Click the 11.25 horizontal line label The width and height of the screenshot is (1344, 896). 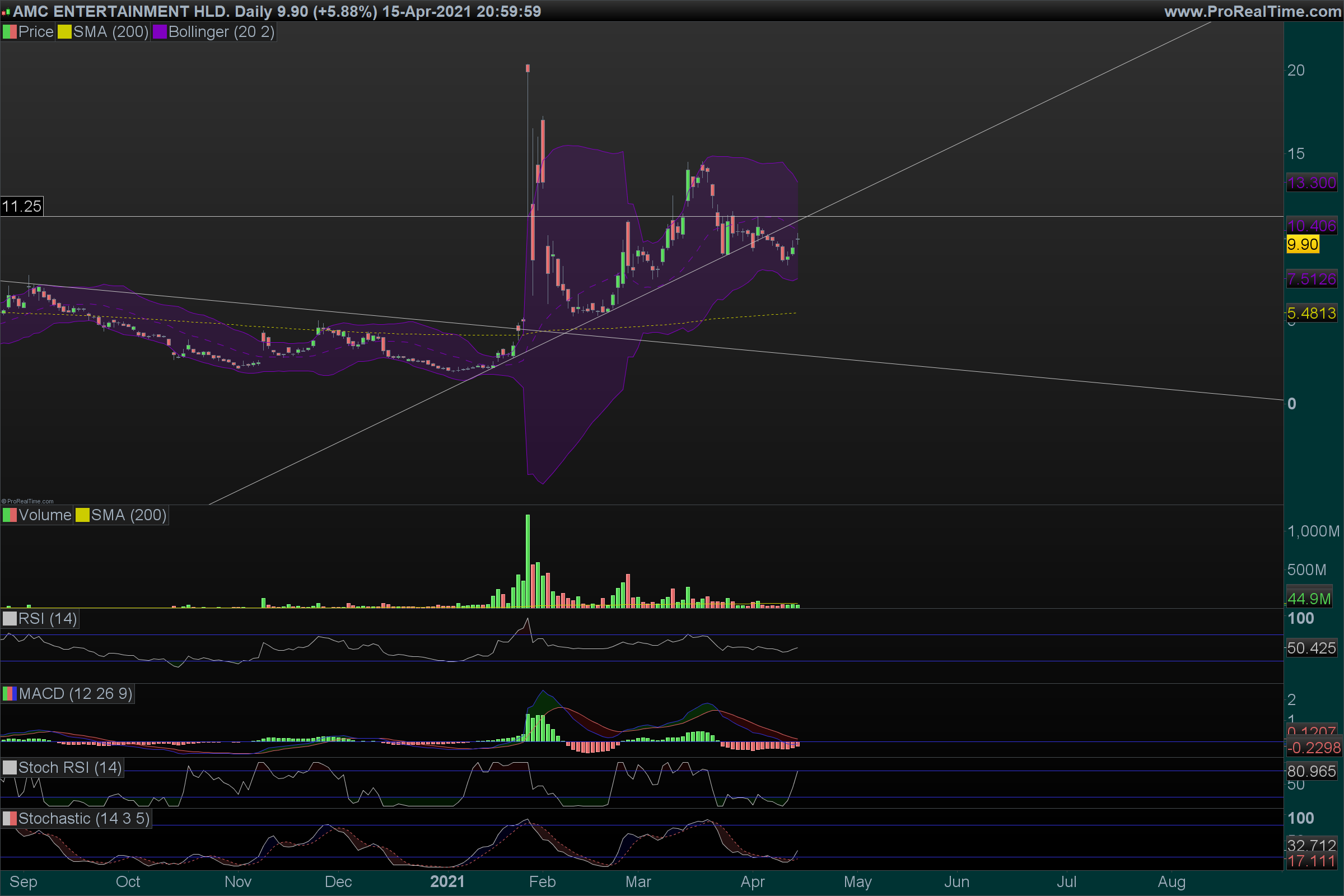(22, 206)
